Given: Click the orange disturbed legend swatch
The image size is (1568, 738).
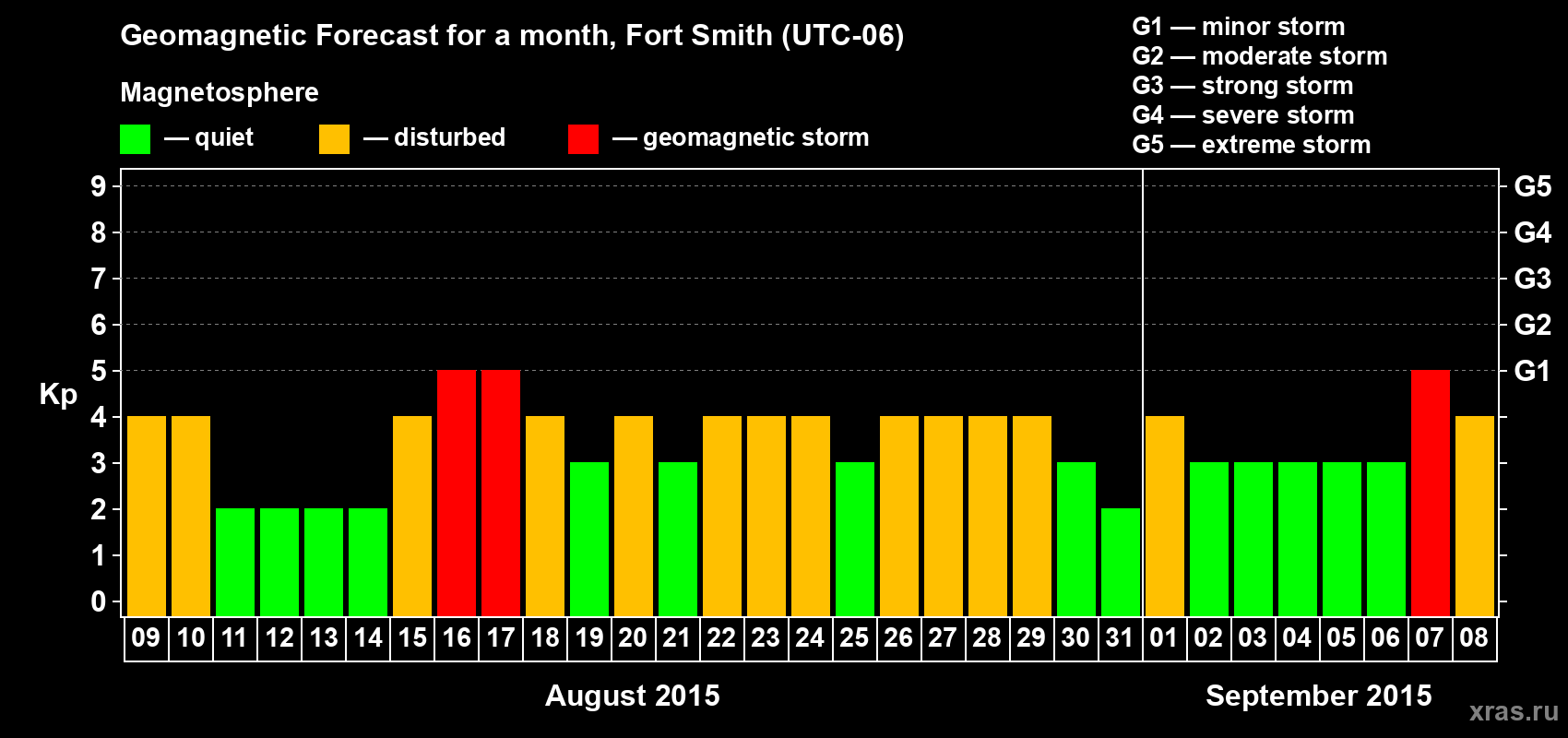Looking at the screenshot, I should coord(334,139).
